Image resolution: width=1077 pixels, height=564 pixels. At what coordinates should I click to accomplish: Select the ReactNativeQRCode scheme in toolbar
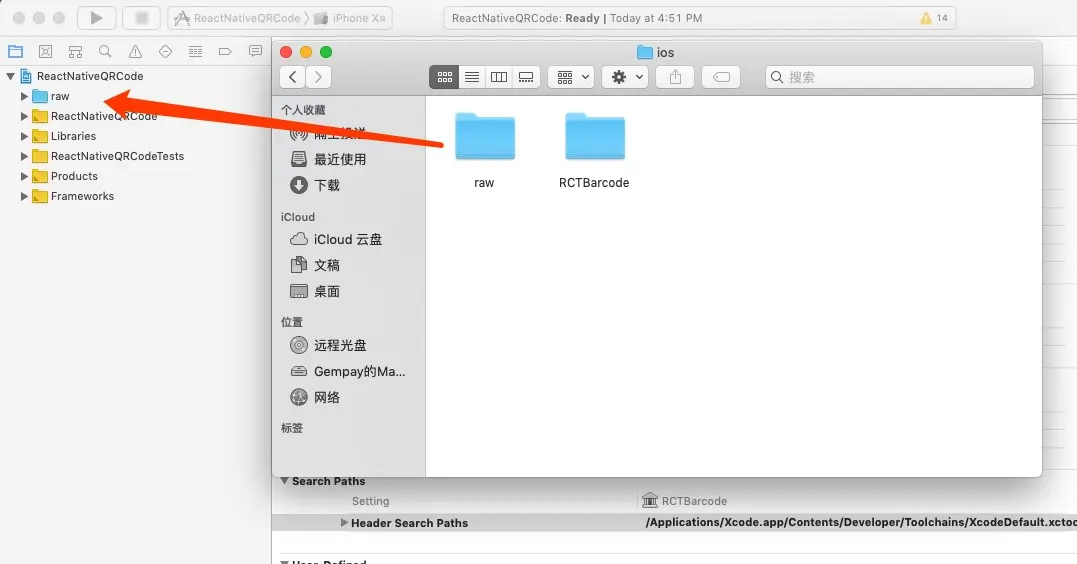[x=238, y=18]
